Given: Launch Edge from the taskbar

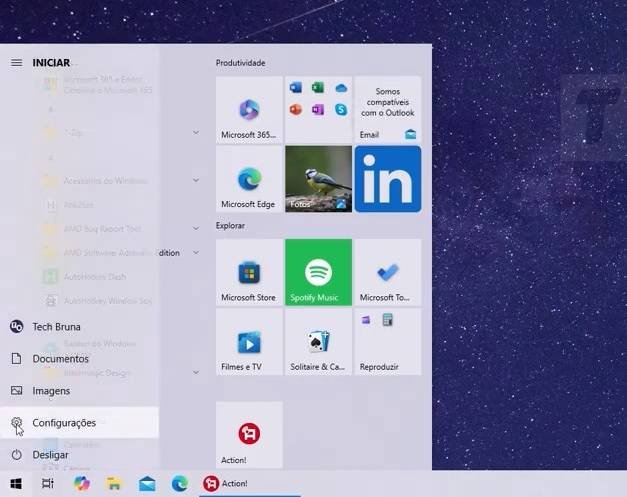Looking at the screenshot, I should click(x=180, y=484).
